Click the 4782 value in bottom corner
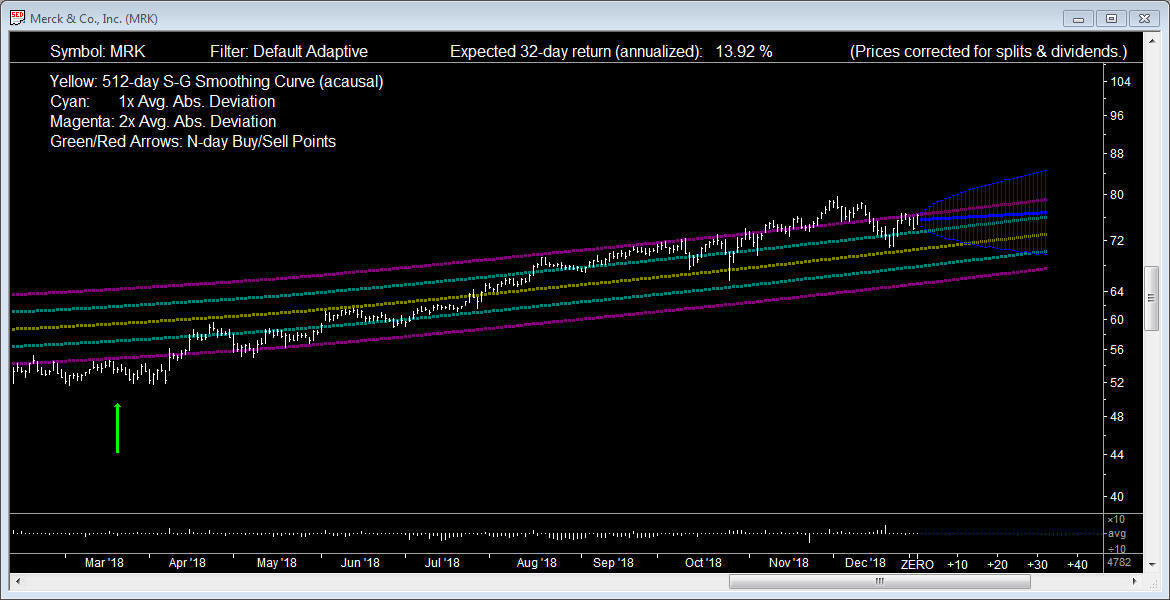1170x600 pixels. point(1119,562)
